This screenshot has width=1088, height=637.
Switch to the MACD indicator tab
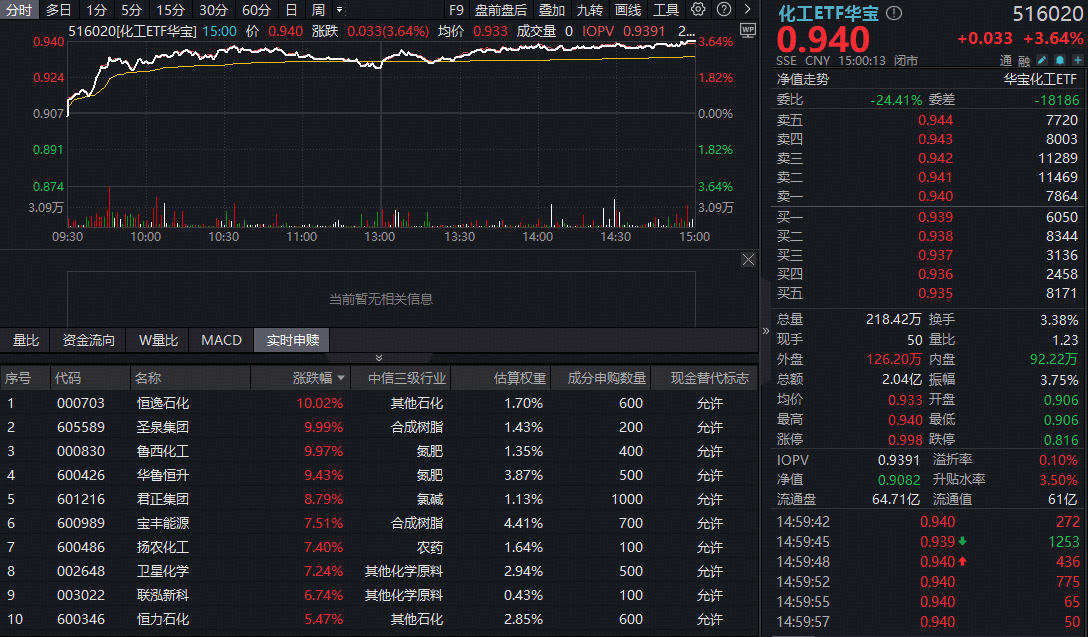(x=221, y=340)
